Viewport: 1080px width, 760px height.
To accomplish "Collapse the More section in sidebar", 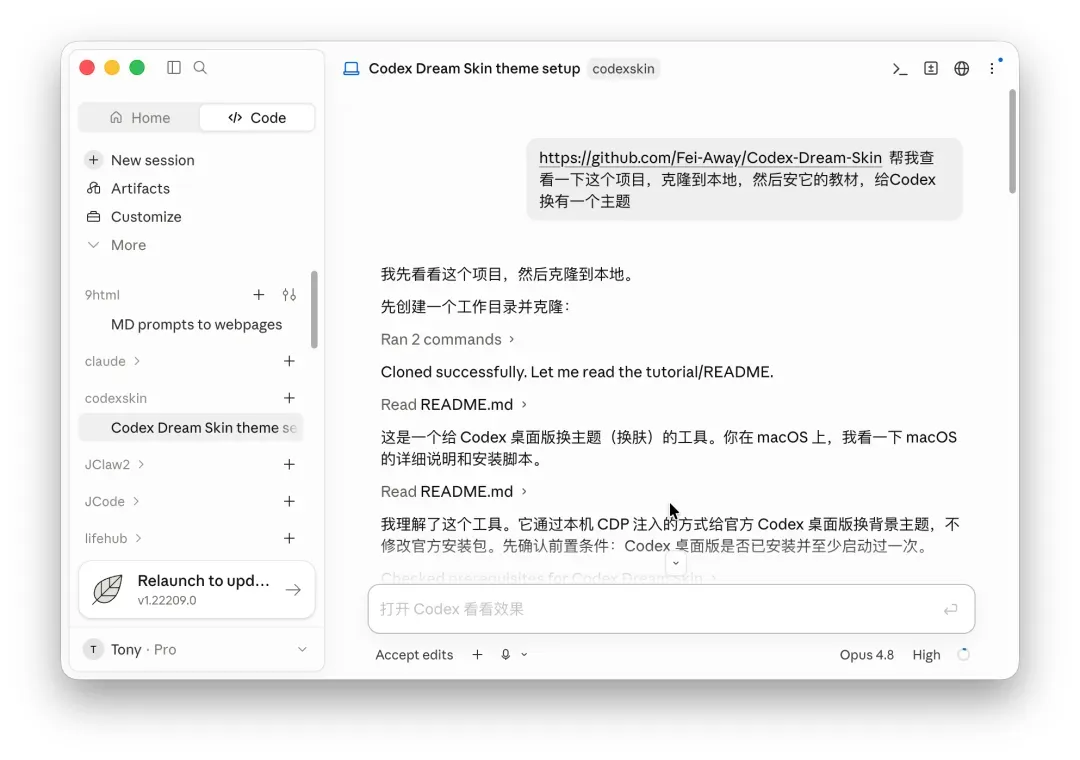I will 116,245.
